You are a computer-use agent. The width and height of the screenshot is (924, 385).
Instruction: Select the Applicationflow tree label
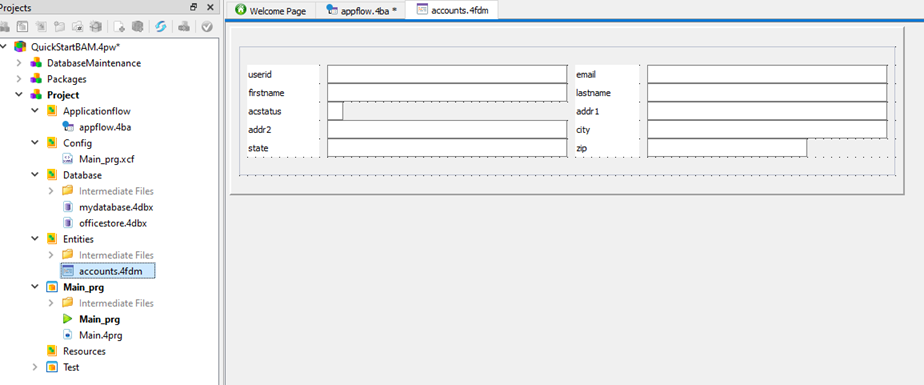tap(97, 111)
